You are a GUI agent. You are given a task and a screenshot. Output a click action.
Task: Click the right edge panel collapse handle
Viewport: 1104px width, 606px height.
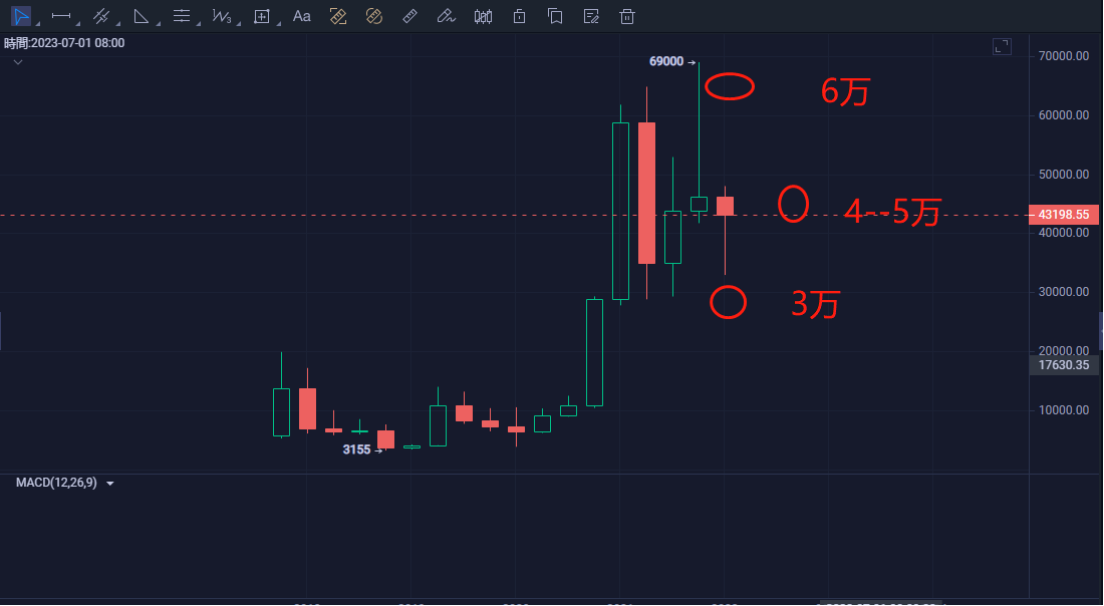1100,329
